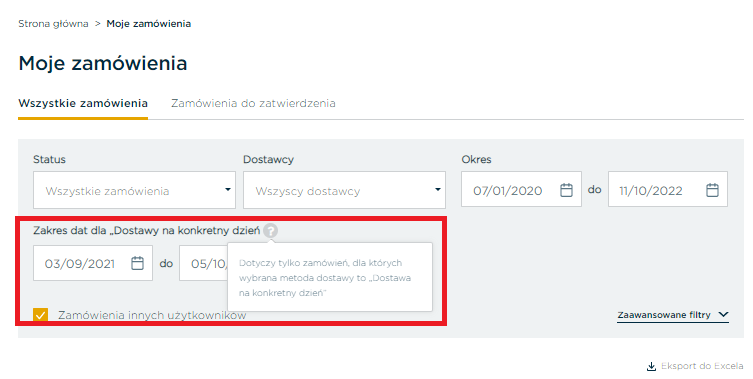Click the chevron beside Zaawansowane filtry
753x379 pixels.
click(x=723, y=315)
